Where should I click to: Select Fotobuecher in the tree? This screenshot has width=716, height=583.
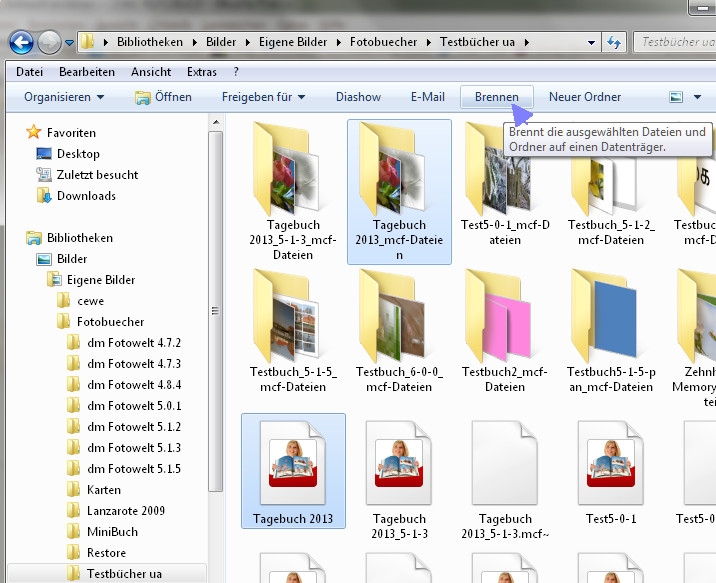[100, 321]
